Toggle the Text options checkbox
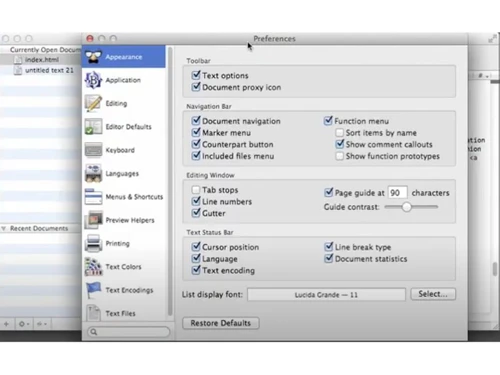 tap(196, 75)
